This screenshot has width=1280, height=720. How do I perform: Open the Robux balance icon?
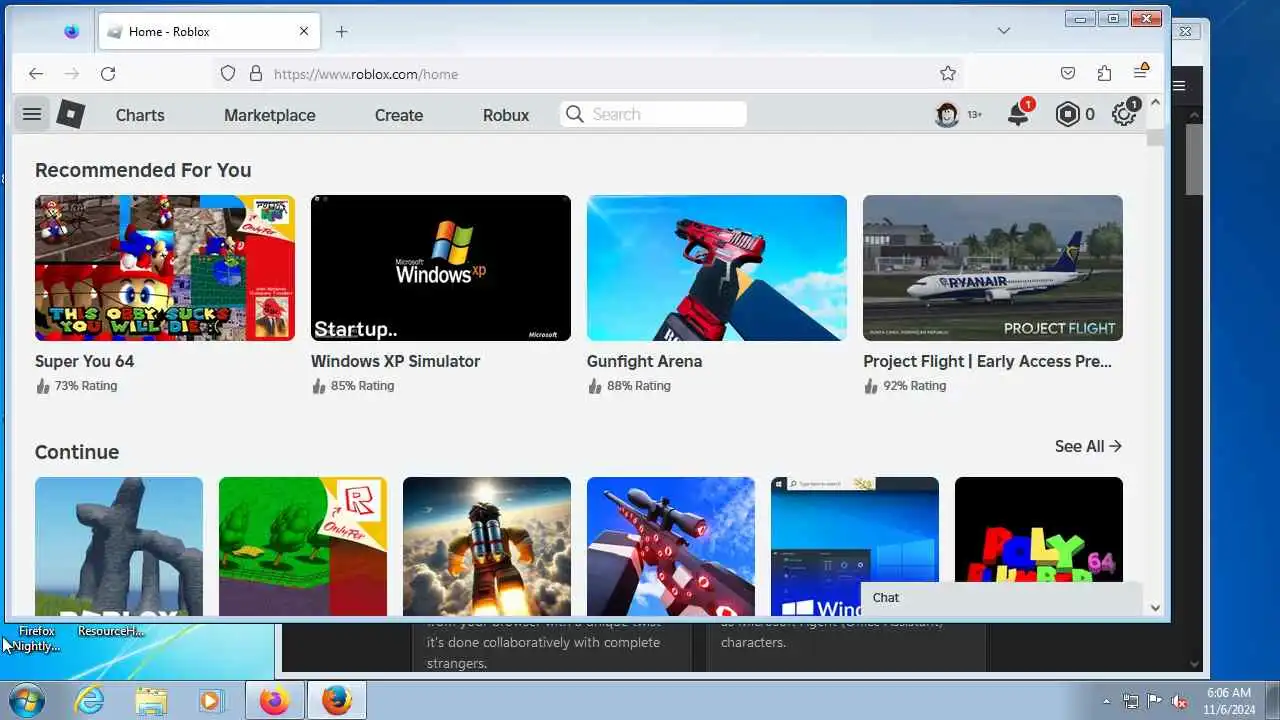1068,114
